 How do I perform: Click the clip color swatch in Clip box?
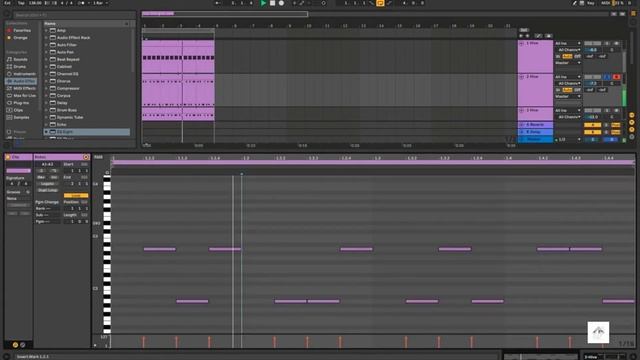pyautogui.click(x=18, y=171)
